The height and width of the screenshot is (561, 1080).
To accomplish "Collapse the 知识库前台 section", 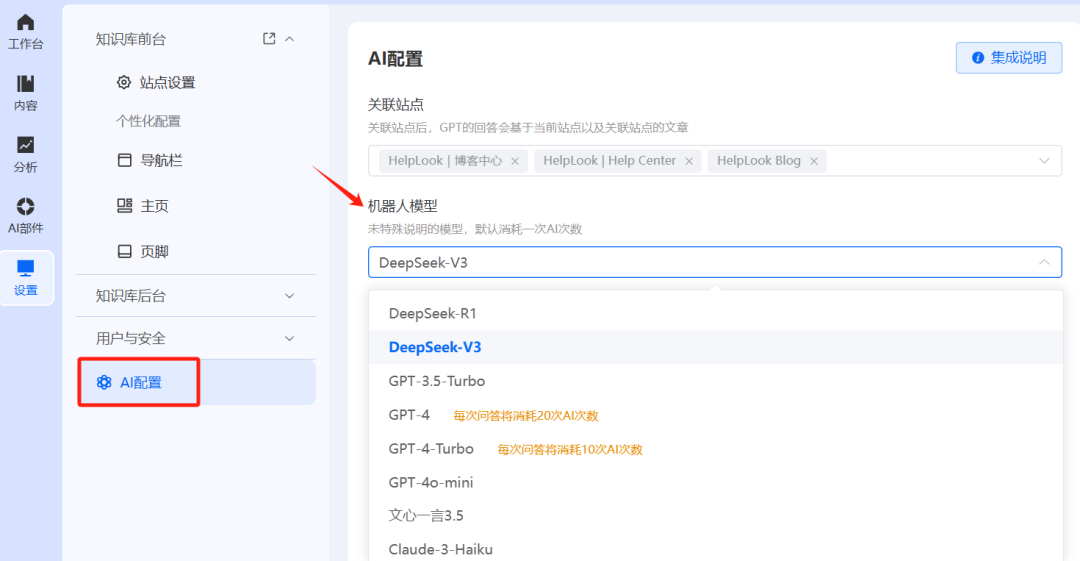I will 290,39.
